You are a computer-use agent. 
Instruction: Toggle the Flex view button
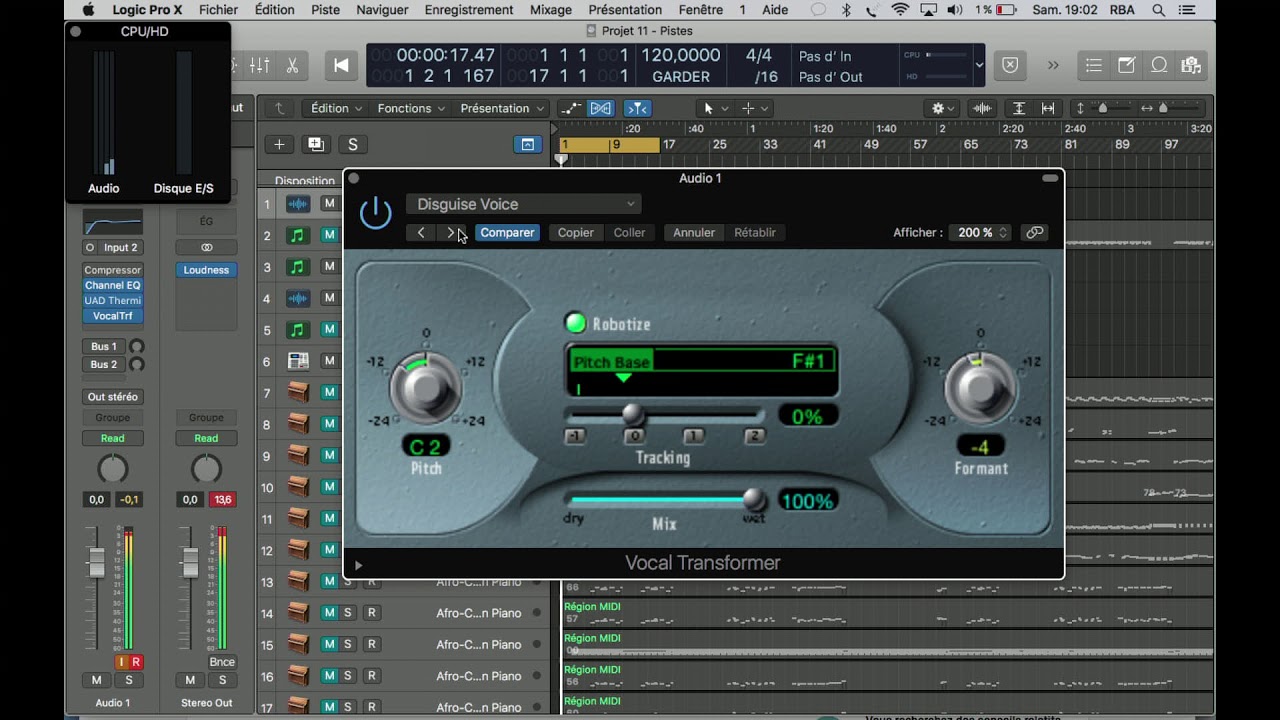(x=600, y=108)
